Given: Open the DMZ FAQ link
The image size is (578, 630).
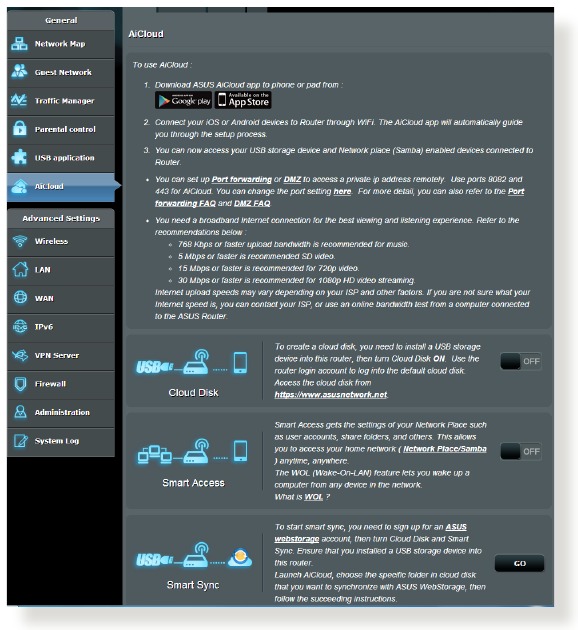Looking at the screenshot, I should coord(252,203).
